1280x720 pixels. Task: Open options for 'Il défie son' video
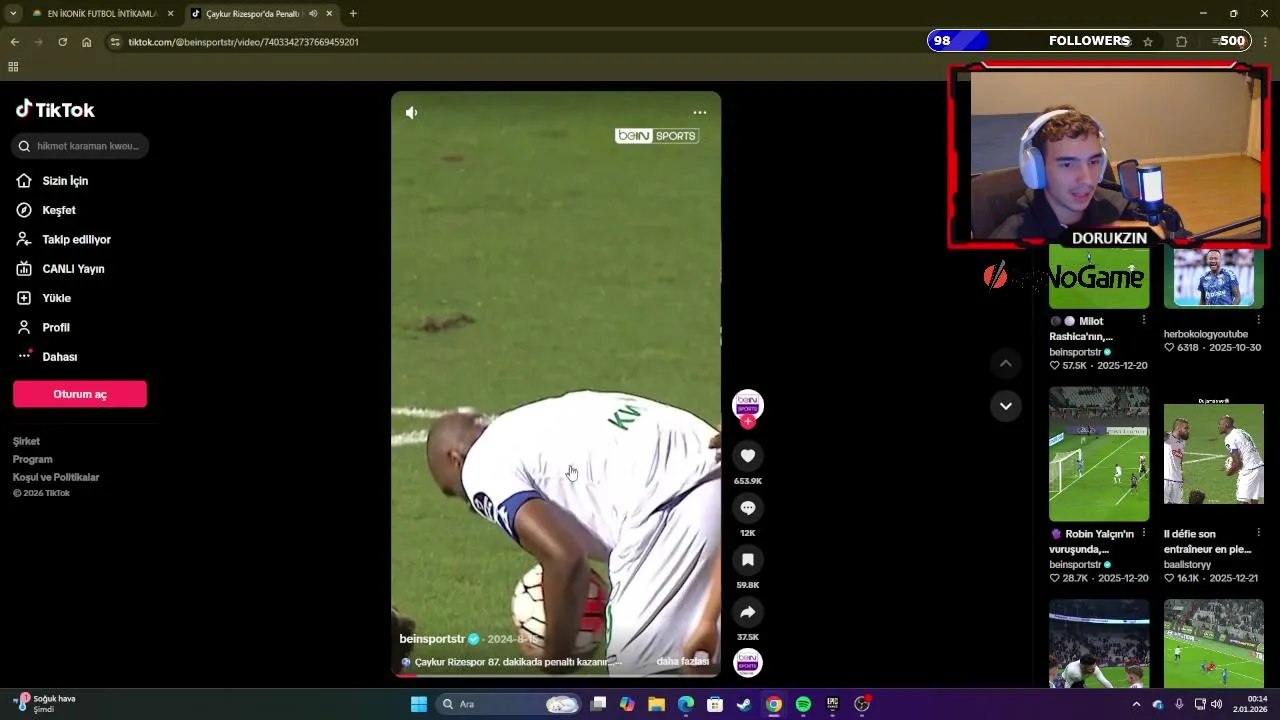[1258, 533]
